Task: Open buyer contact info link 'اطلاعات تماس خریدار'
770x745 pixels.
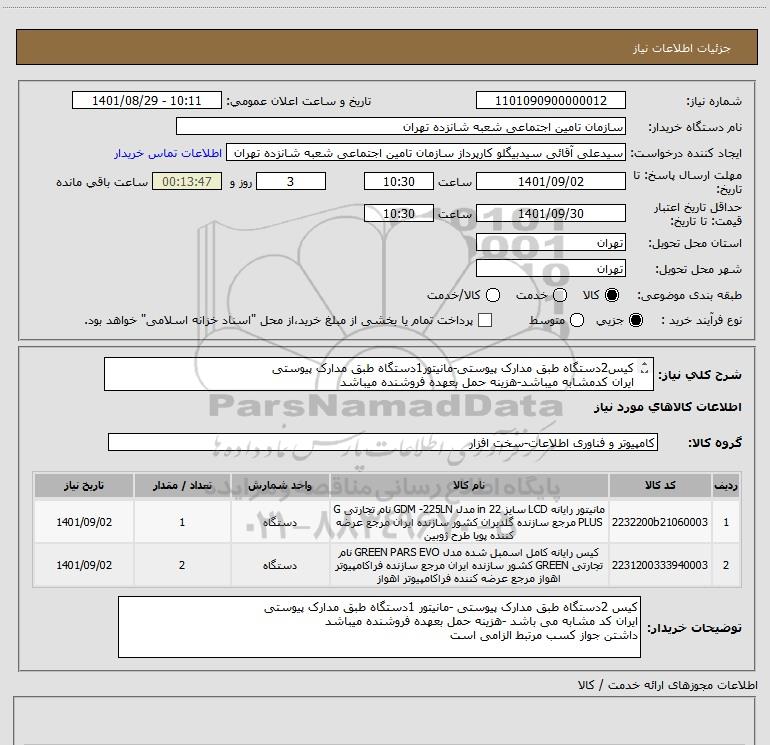Action: pos(168,153)
